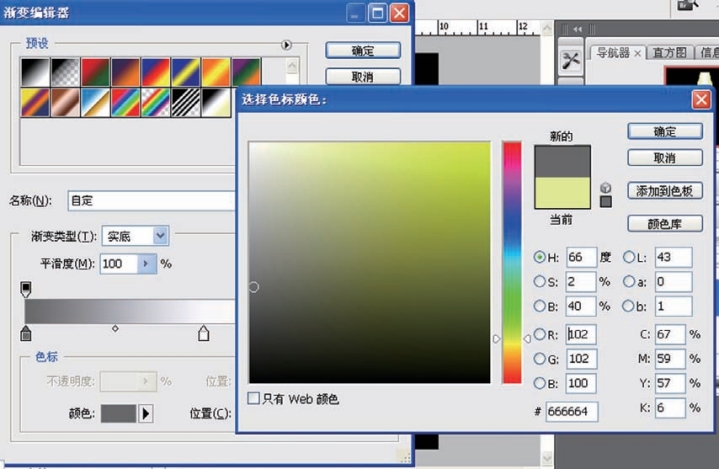Confirm color picker with 确定

click(665, 132)
